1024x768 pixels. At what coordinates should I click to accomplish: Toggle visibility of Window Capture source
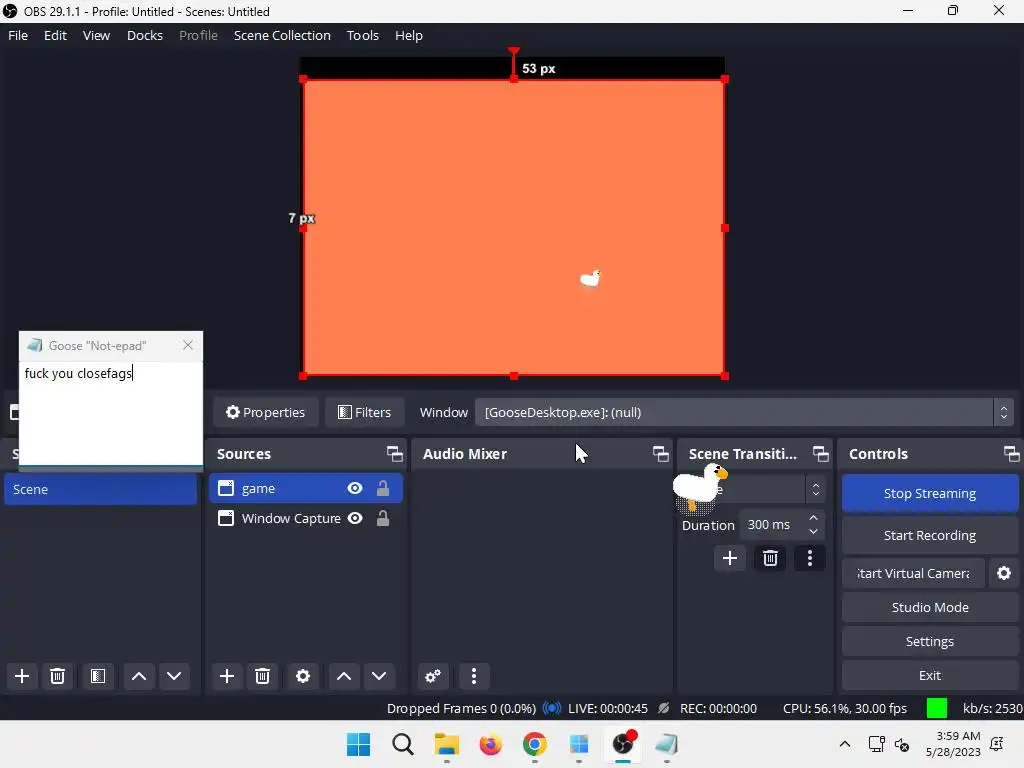(x=355, y=519)
